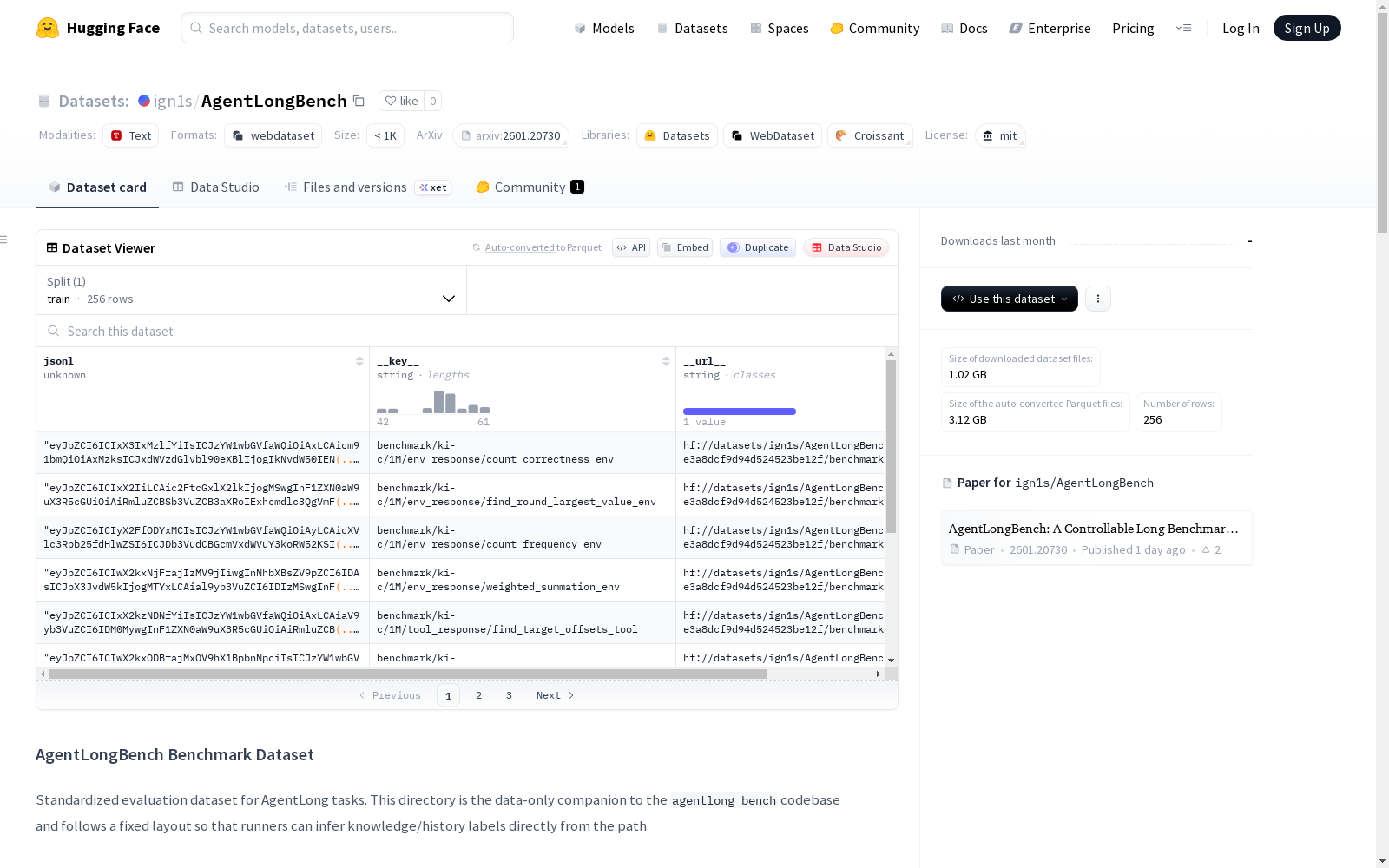The width and height of the screenshot is (1389, 868).
Task: Open the three-dot options beside Use this dataset
Action: coord(1098,299)
